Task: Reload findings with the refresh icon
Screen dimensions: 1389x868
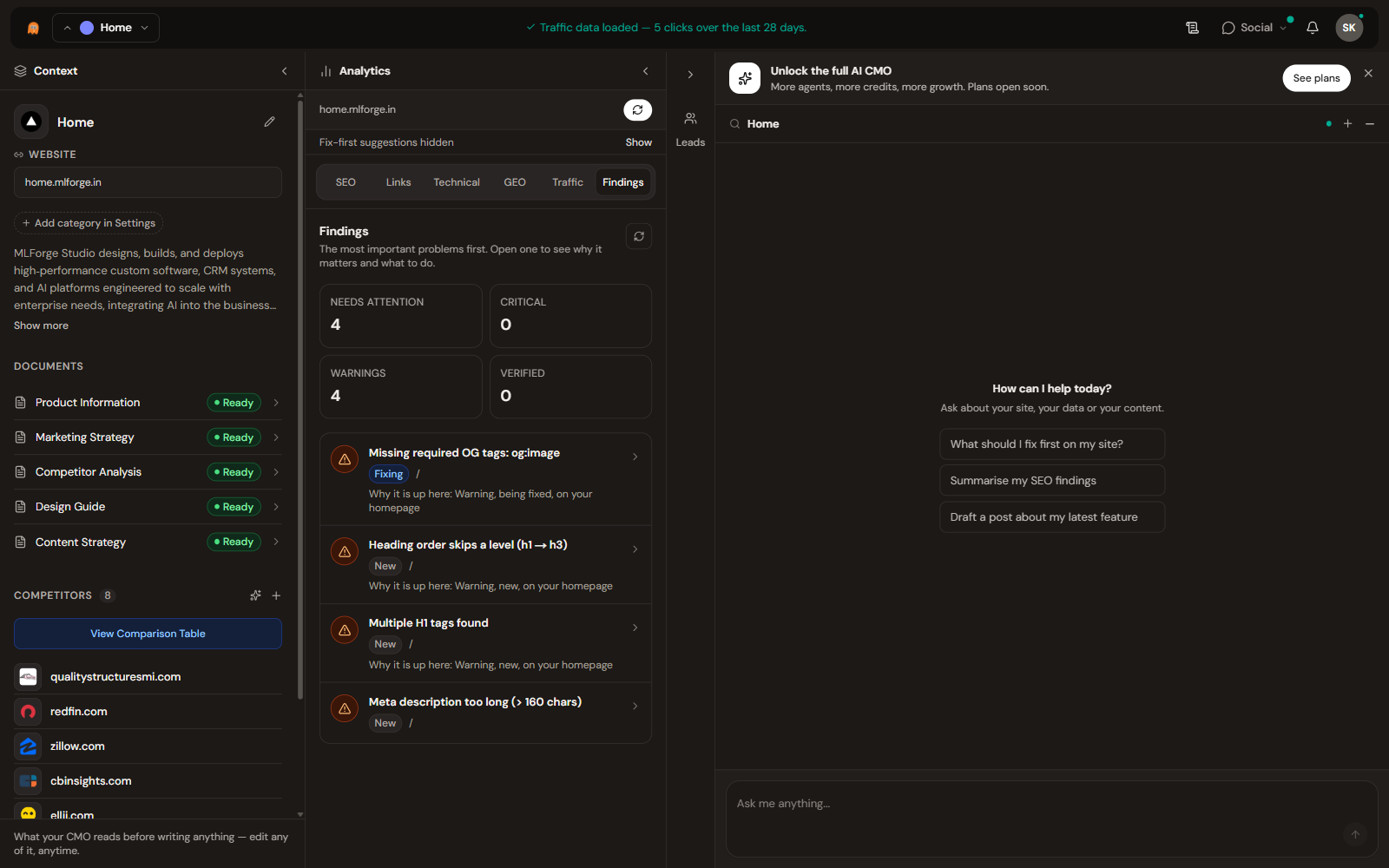Action: [639, 236]
